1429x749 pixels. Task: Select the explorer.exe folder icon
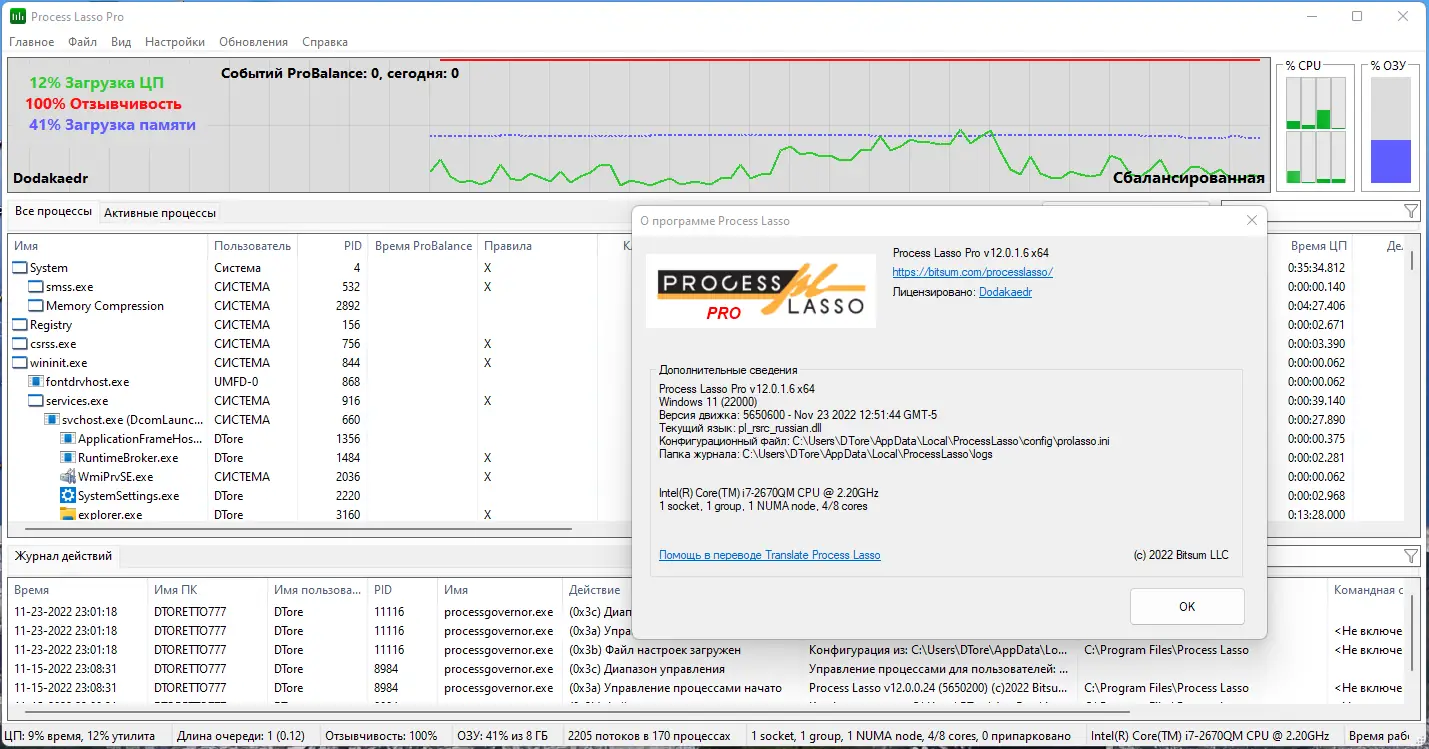point(68,515)
